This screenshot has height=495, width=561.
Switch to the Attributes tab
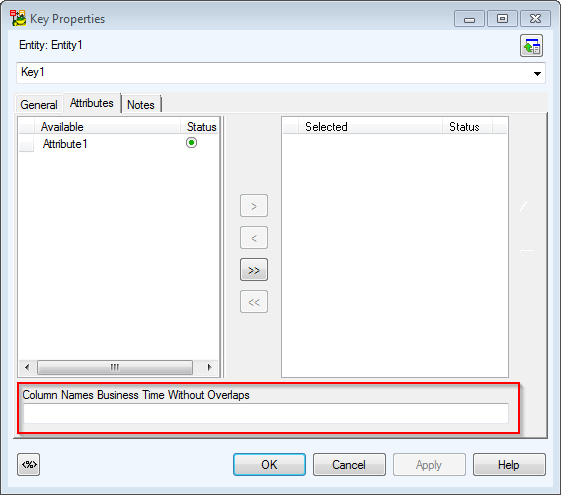[92, 103]
